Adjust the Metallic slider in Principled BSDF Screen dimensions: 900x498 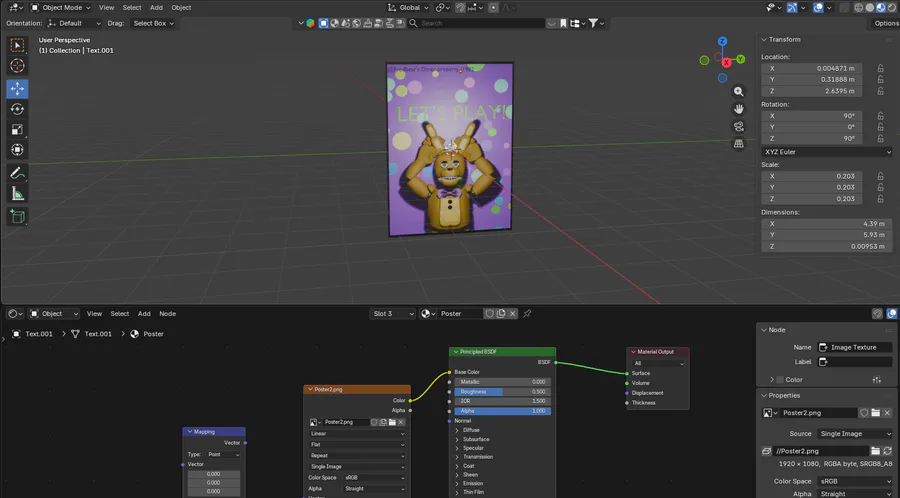pyautogui.click(x=502, y=382)
